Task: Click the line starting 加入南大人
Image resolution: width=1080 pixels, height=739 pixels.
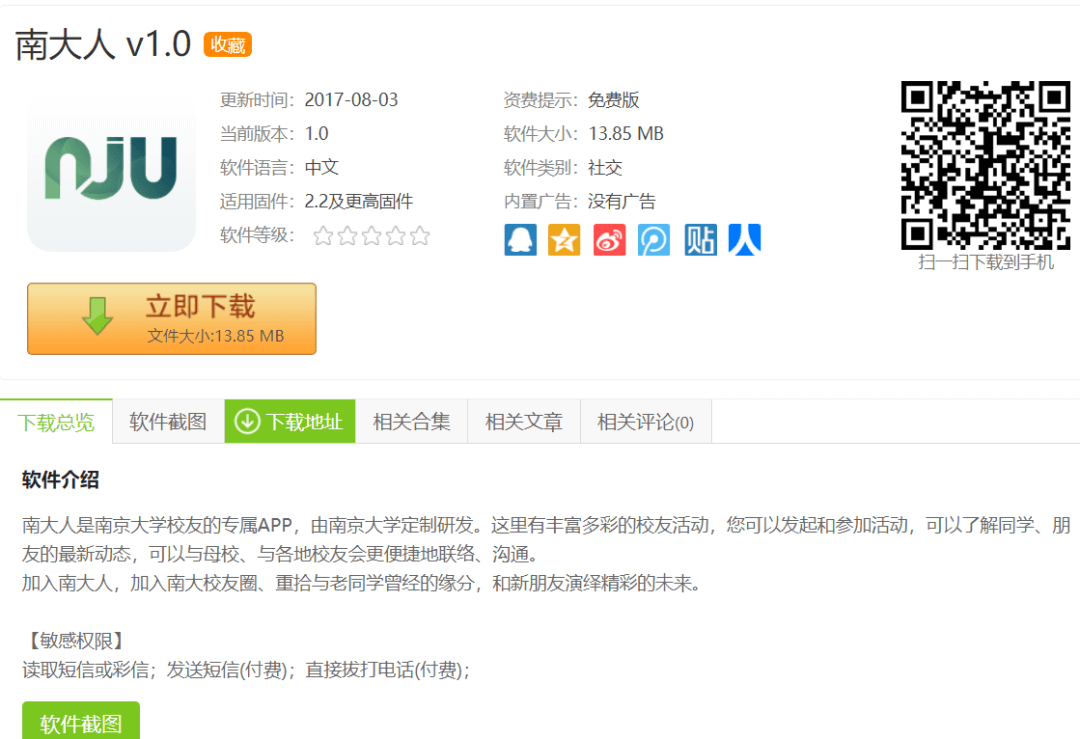Action: click(361, 583)
